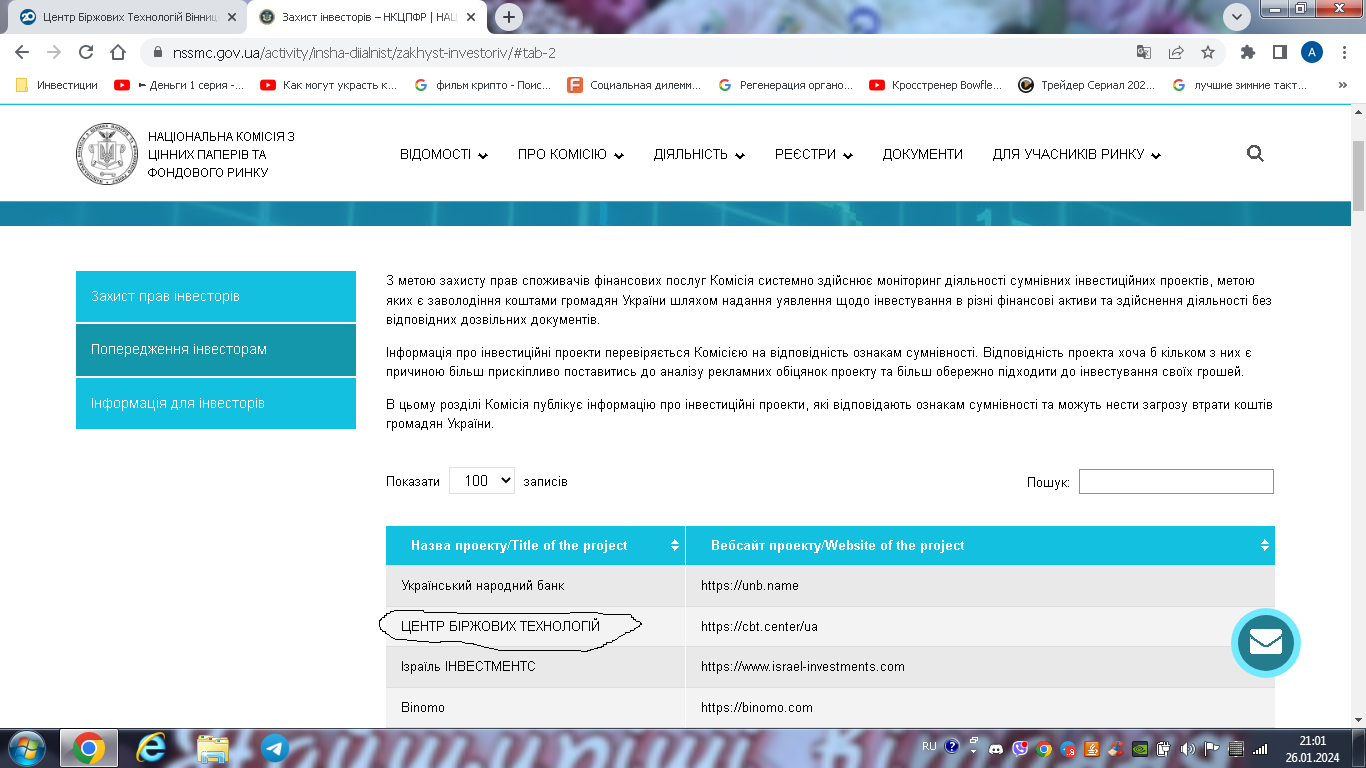The image size is (1366, 768).
Task: Open Попередження інвесторам sidebar tab
Action: point(216,350)
